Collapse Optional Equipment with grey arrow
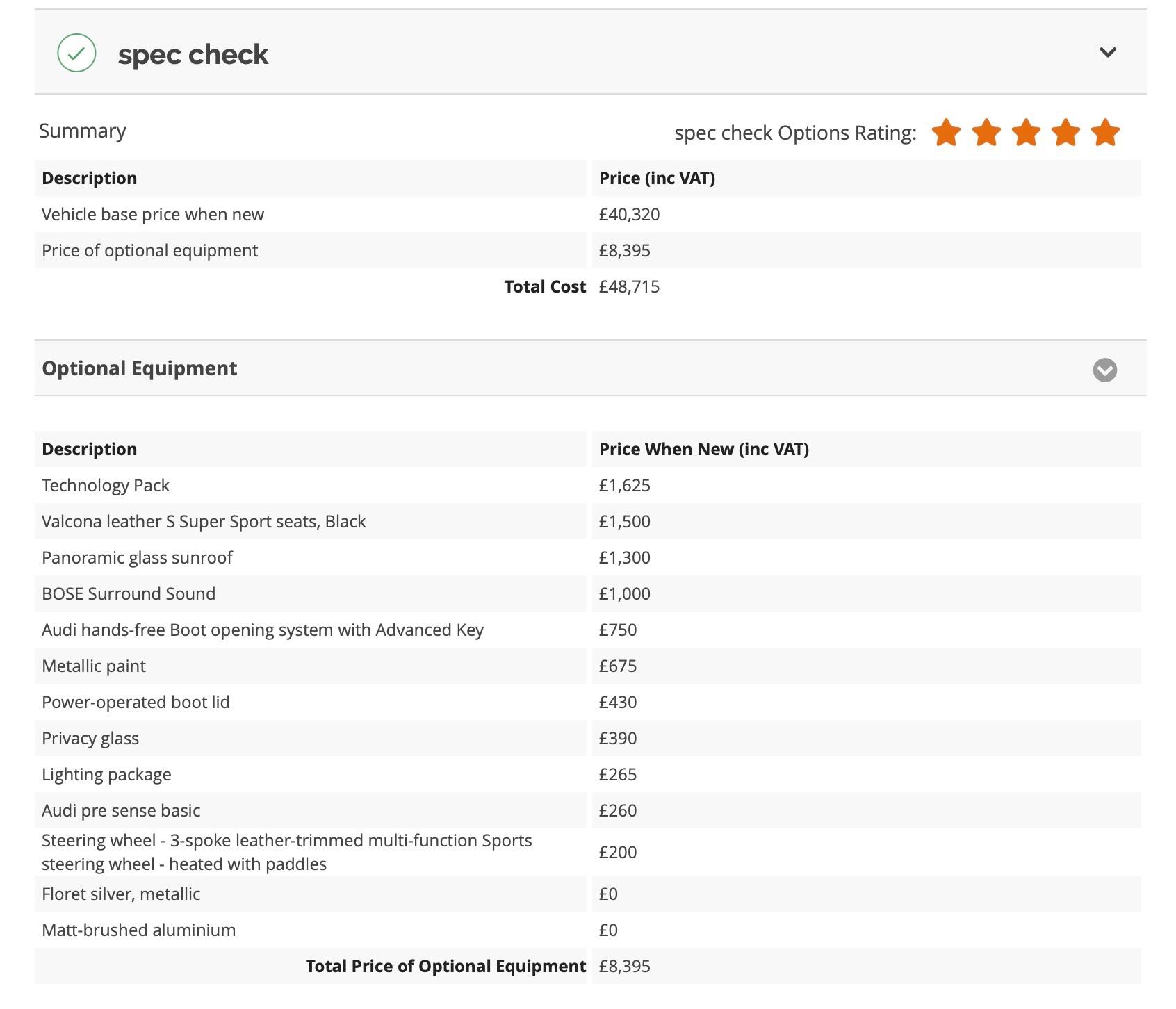This screenshot has width=1176, height=1009. click(x=1104, y=370)
